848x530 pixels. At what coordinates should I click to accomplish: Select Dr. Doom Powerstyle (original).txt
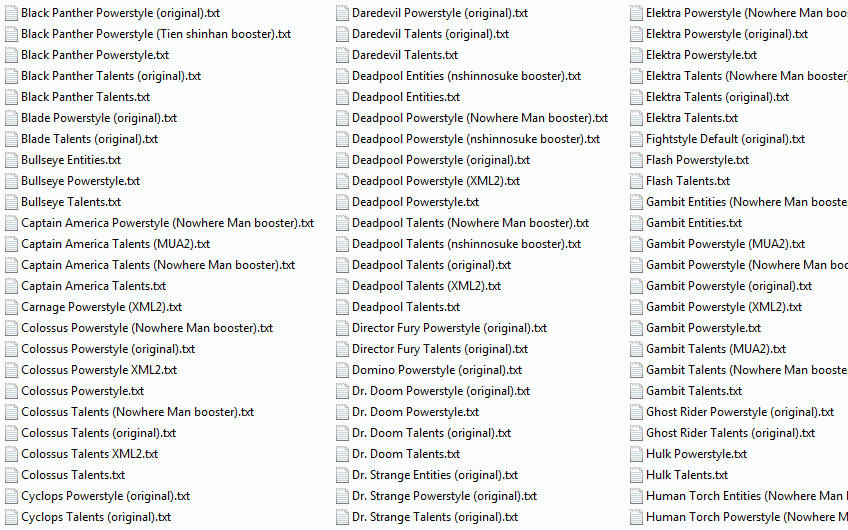(x=441, y=391)
